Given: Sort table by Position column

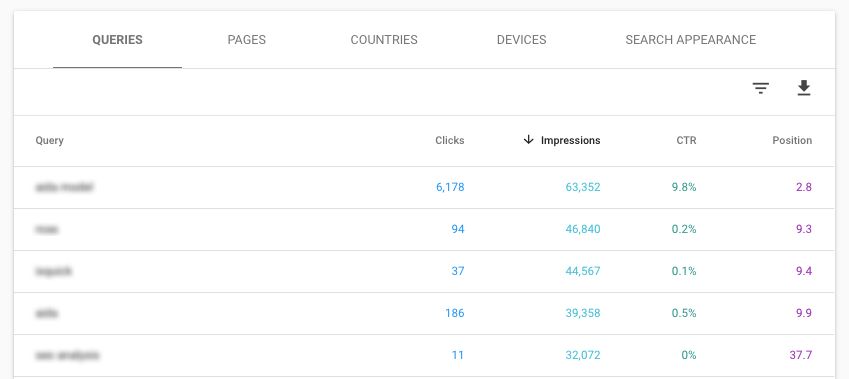Looking at the screenshot, I should tap(792, 140).
